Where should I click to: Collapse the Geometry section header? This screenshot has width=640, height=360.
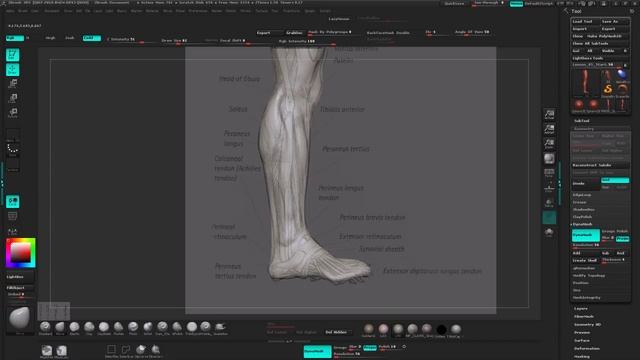point(584,129)
